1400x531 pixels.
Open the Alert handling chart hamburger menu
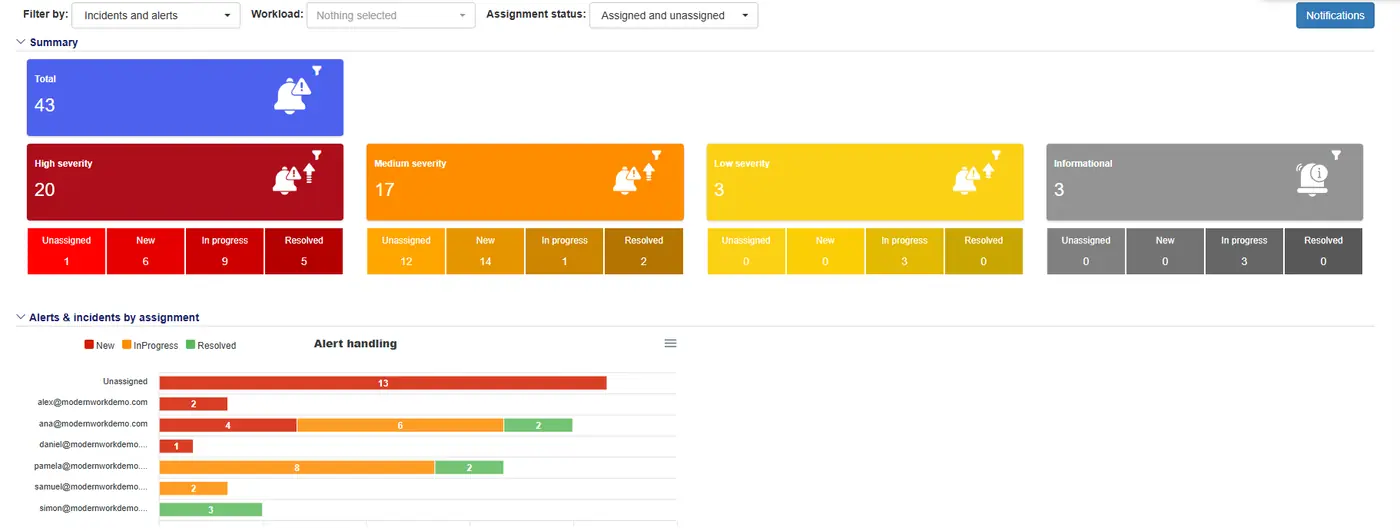click(671, 343)
